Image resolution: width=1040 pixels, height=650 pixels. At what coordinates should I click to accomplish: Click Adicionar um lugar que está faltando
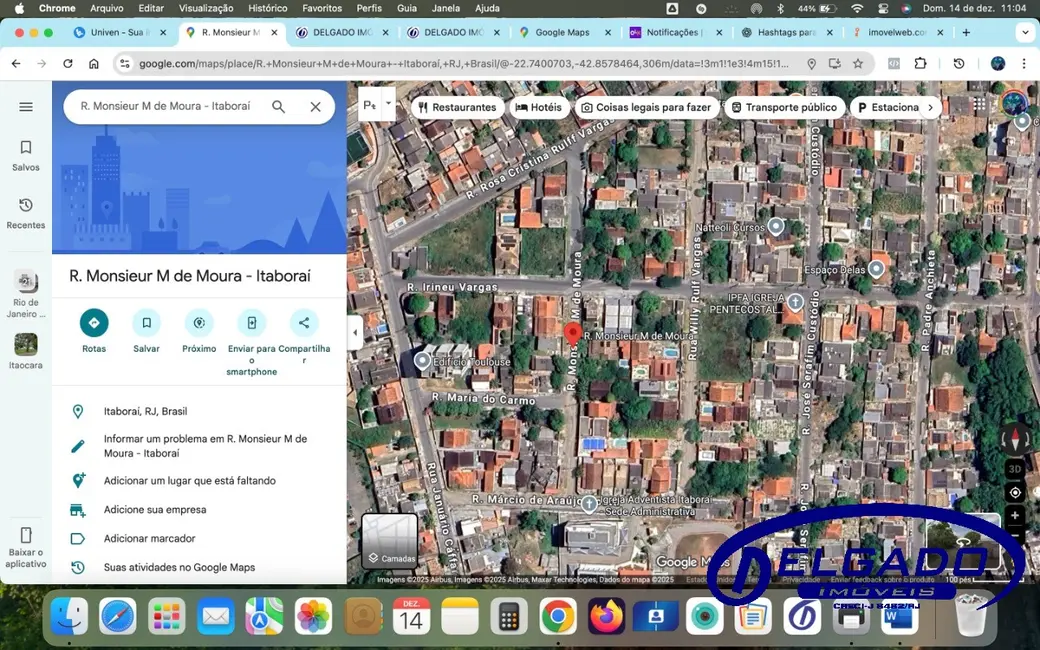(x=189, y=481)
